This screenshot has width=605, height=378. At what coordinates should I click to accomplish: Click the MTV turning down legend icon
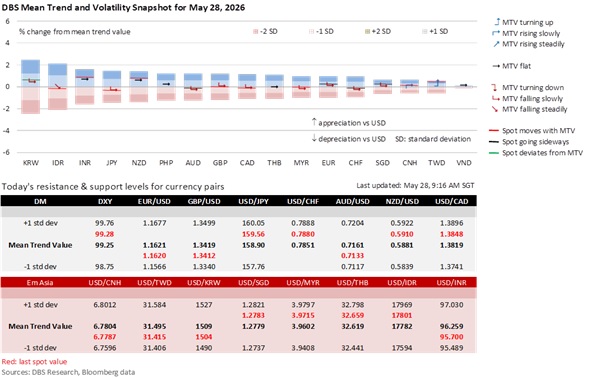point(494,88)
